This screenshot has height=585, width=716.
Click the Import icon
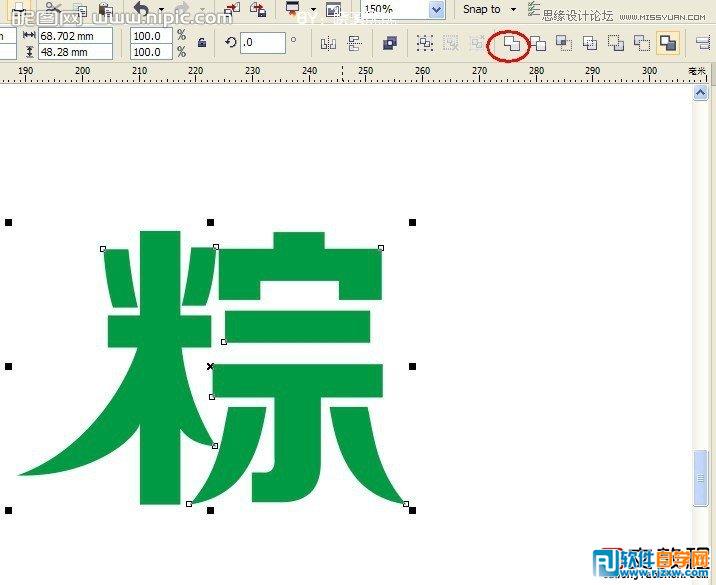click(232, 9)
